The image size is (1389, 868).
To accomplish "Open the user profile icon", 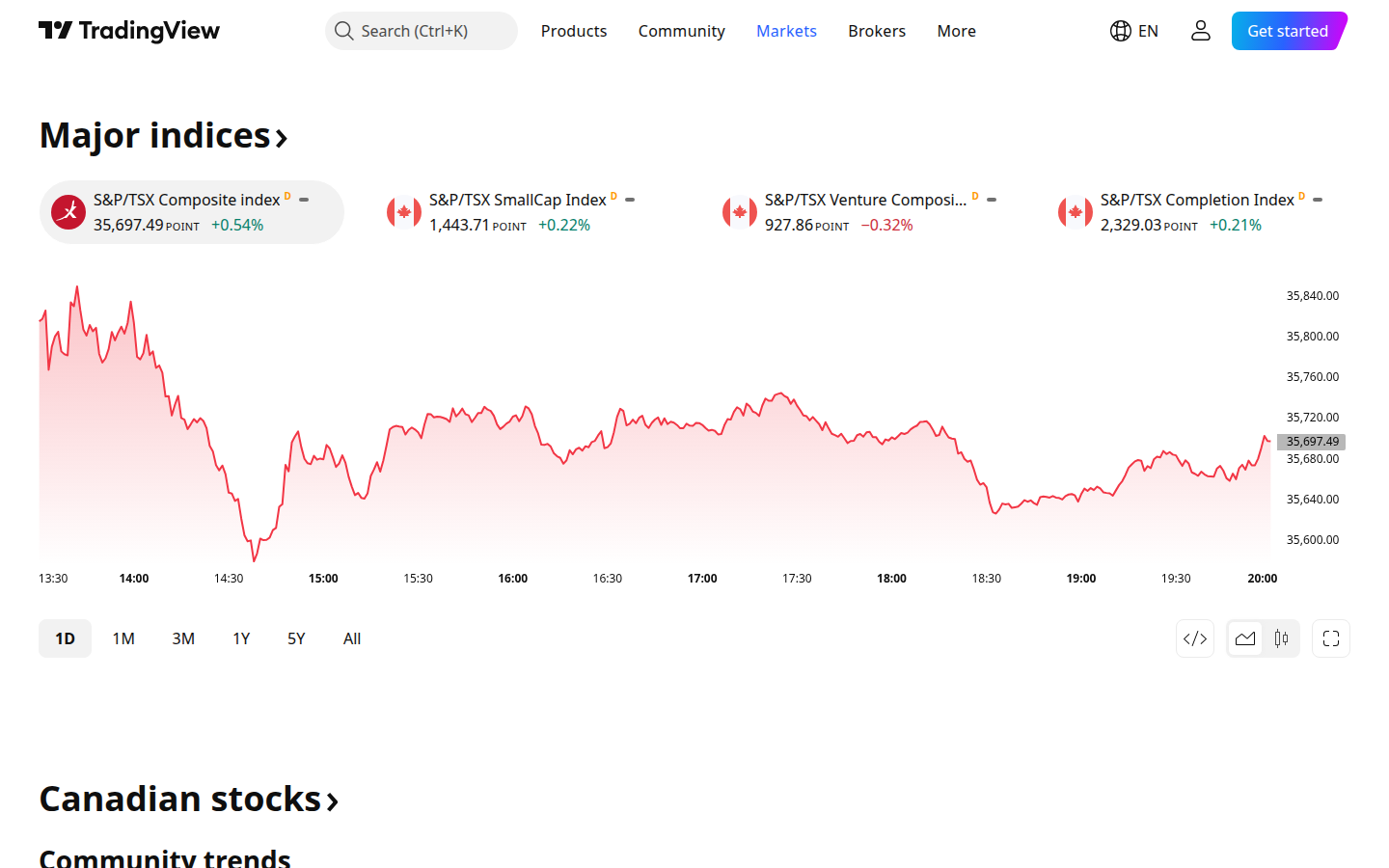I will click(x=1201, y=31).
